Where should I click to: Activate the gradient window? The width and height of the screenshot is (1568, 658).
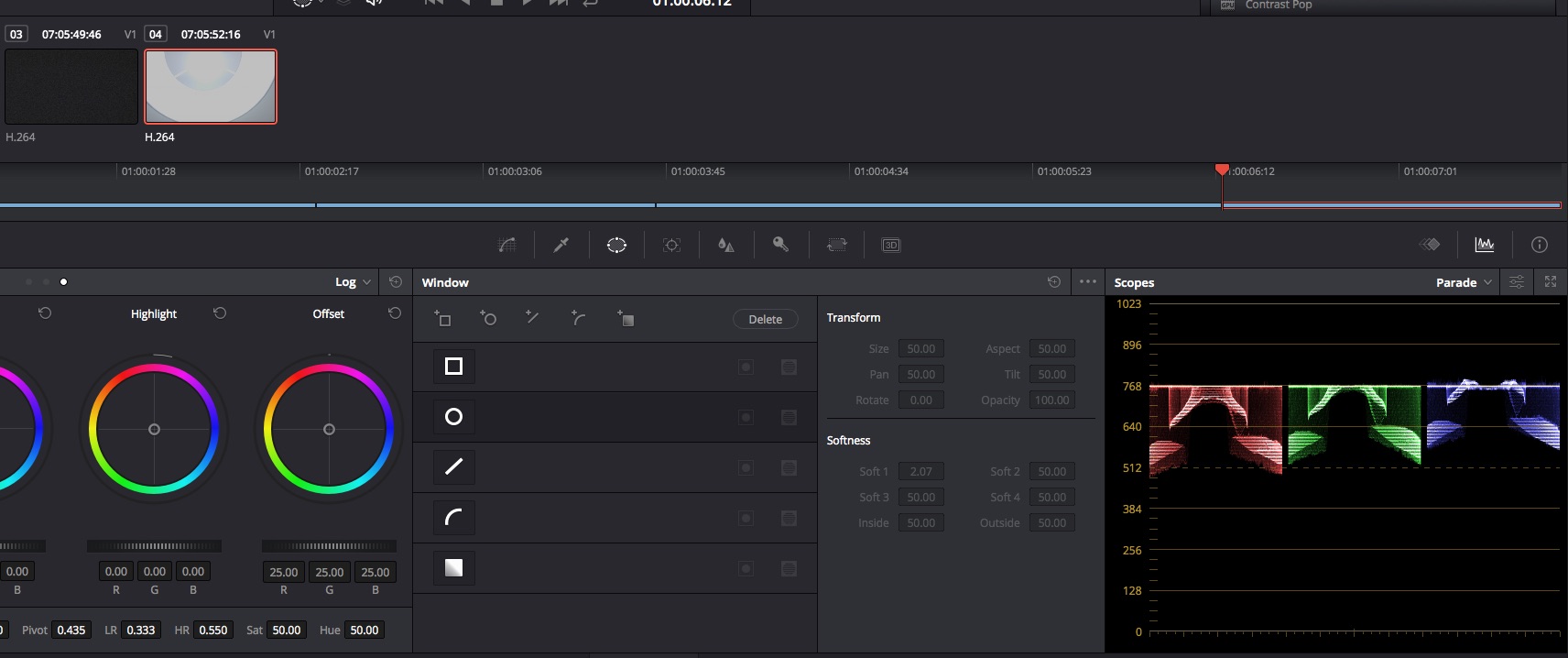point(453,568)
